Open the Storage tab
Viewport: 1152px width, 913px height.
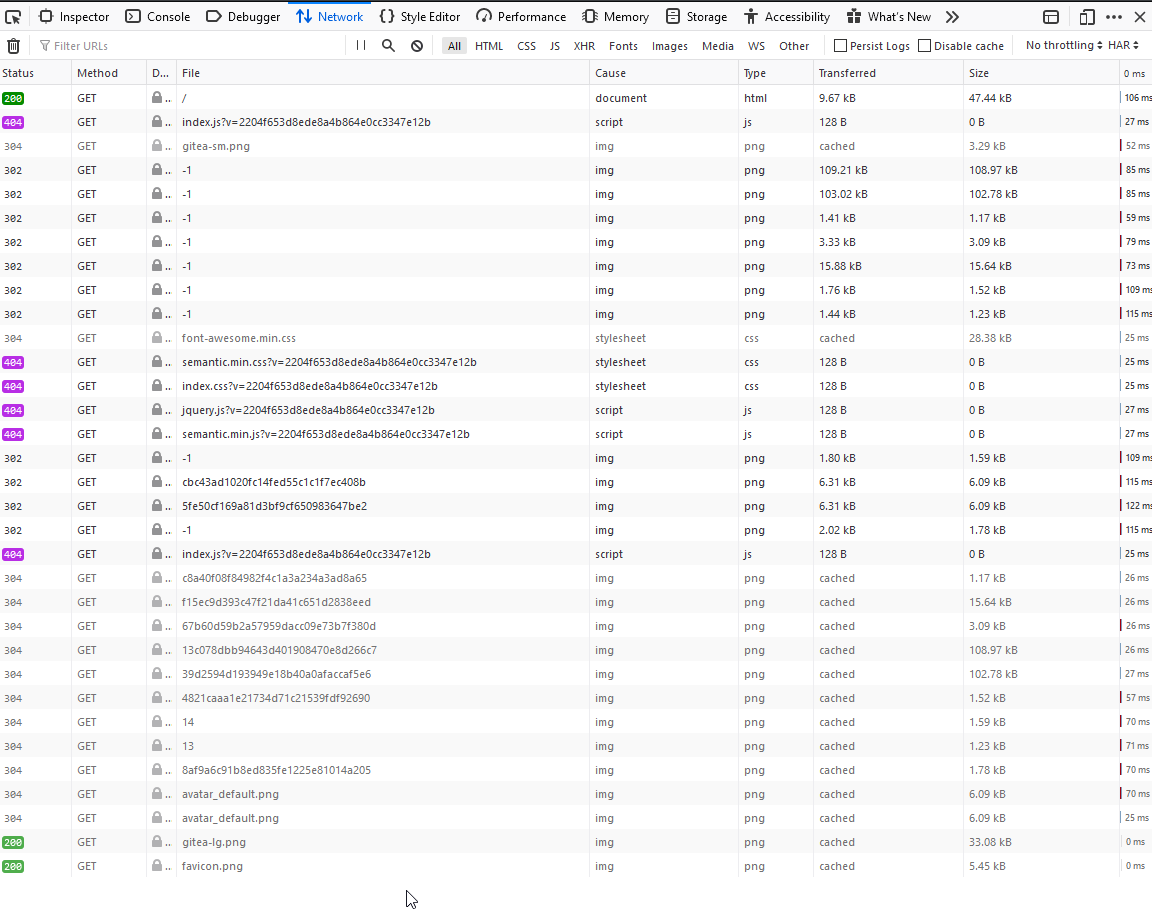point(696,16)
